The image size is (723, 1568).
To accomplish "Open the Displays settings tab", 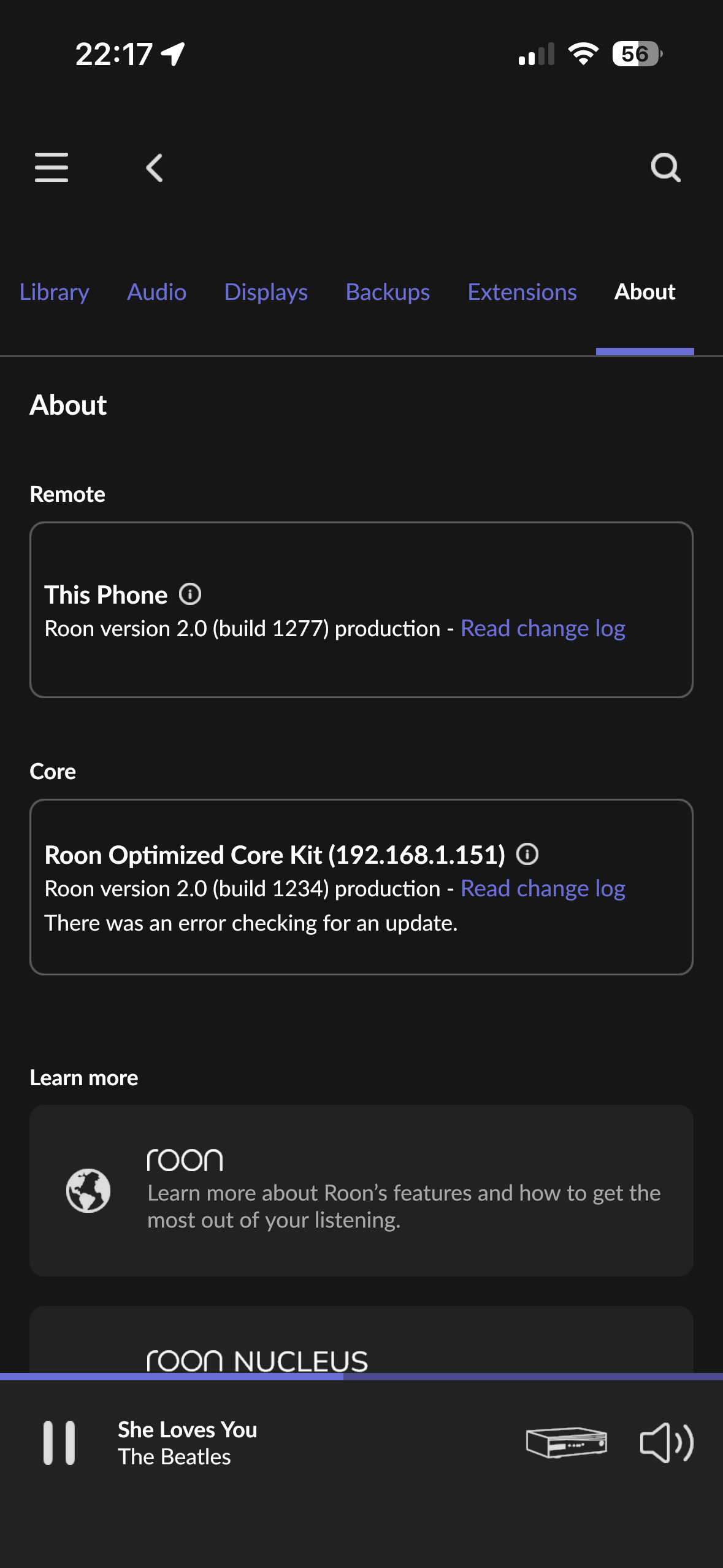I will point(266,292).
